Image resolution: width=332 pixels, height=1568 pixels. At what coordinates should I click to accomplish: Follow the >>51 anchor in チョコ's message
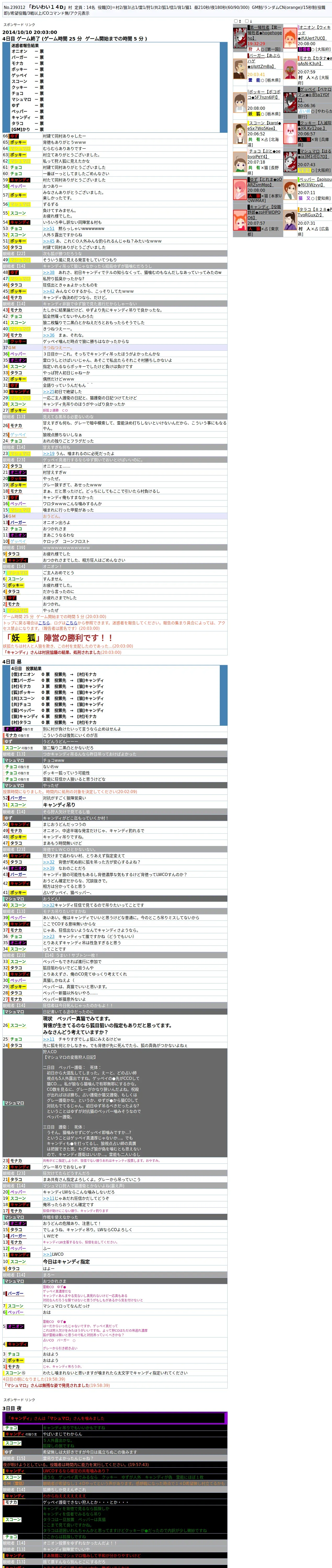pyautogui.click(x=49, y=229)
